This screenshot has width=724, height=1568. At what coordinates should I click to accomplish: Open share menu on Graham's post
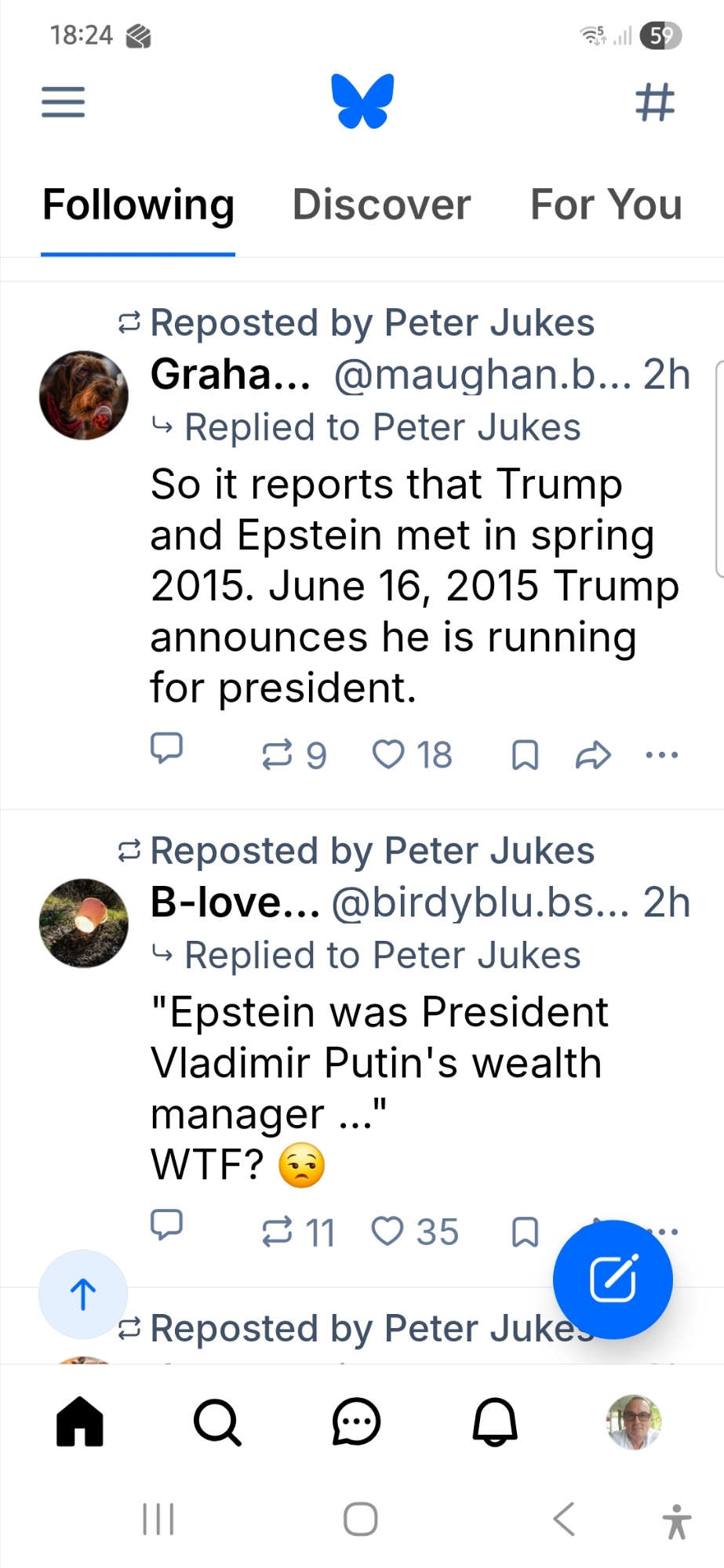[593, 755]
